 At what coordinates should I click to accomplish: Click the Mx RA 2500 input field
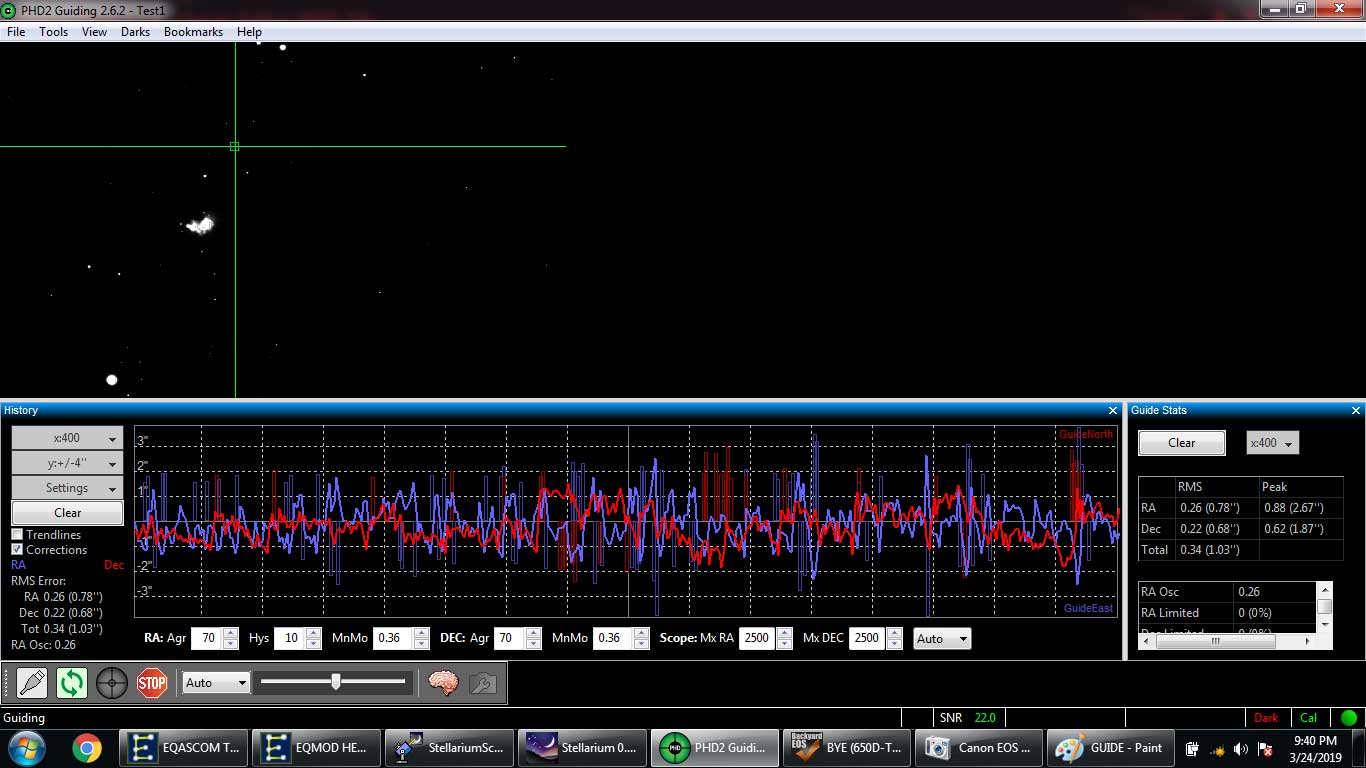coord(757,638)
